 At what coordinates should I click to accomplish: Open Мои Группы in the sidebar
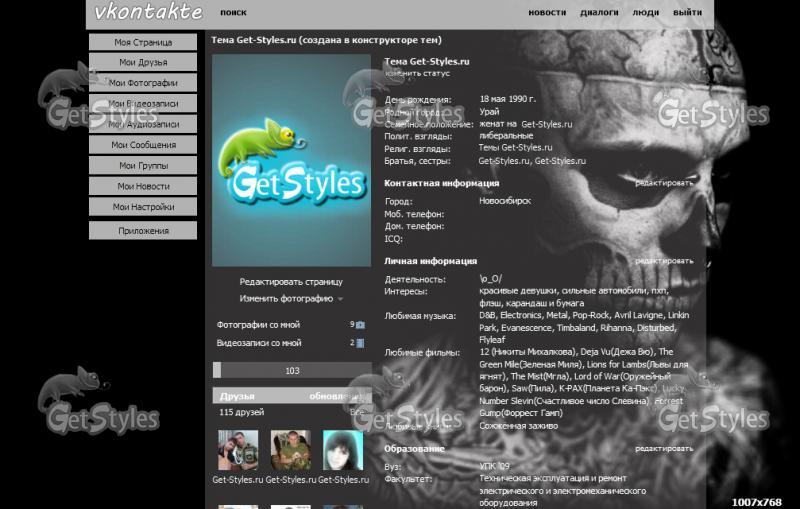pos(143,166)
